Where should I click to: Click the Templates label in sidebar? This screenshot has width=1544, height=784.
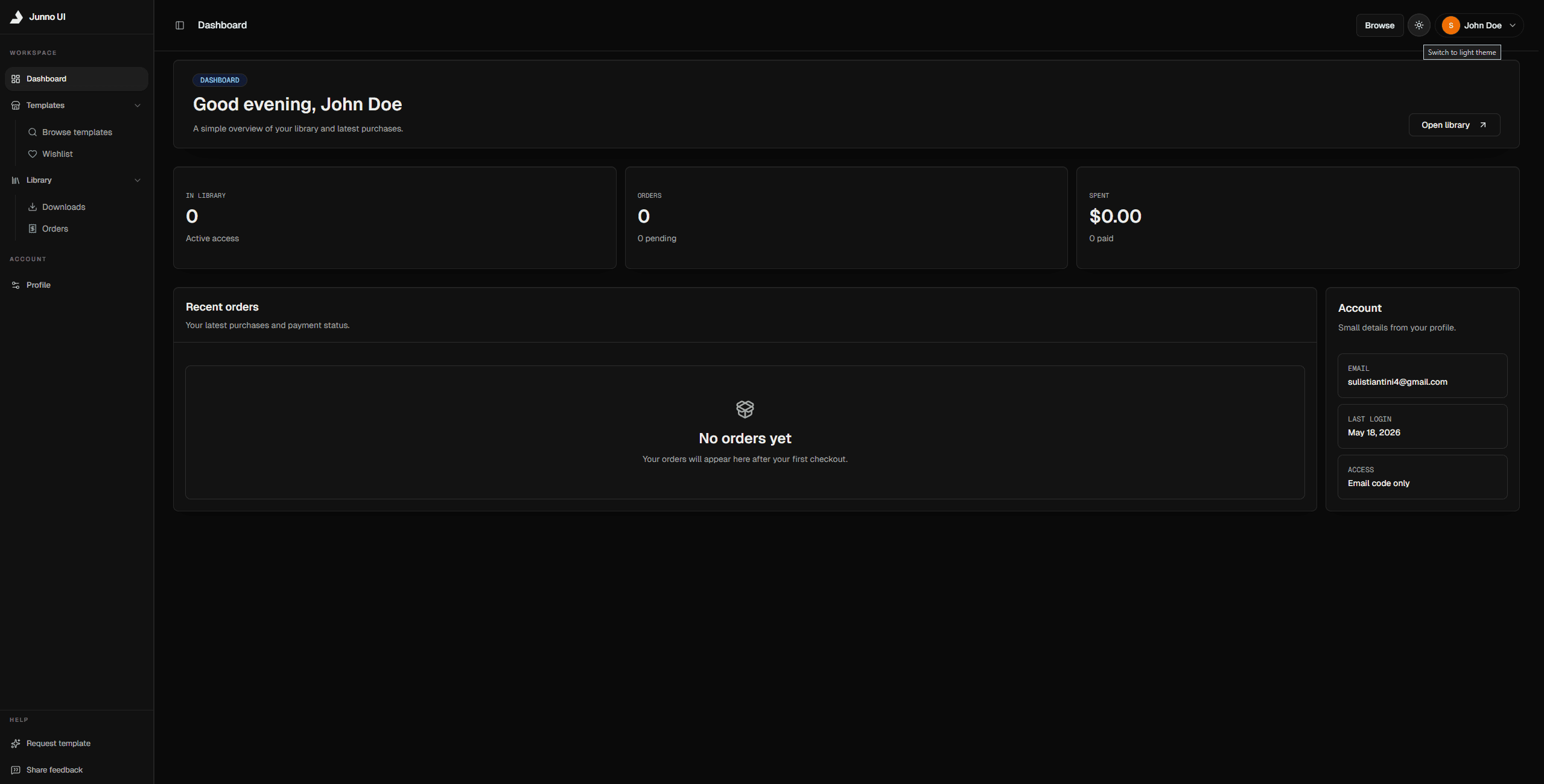(45, 106)
